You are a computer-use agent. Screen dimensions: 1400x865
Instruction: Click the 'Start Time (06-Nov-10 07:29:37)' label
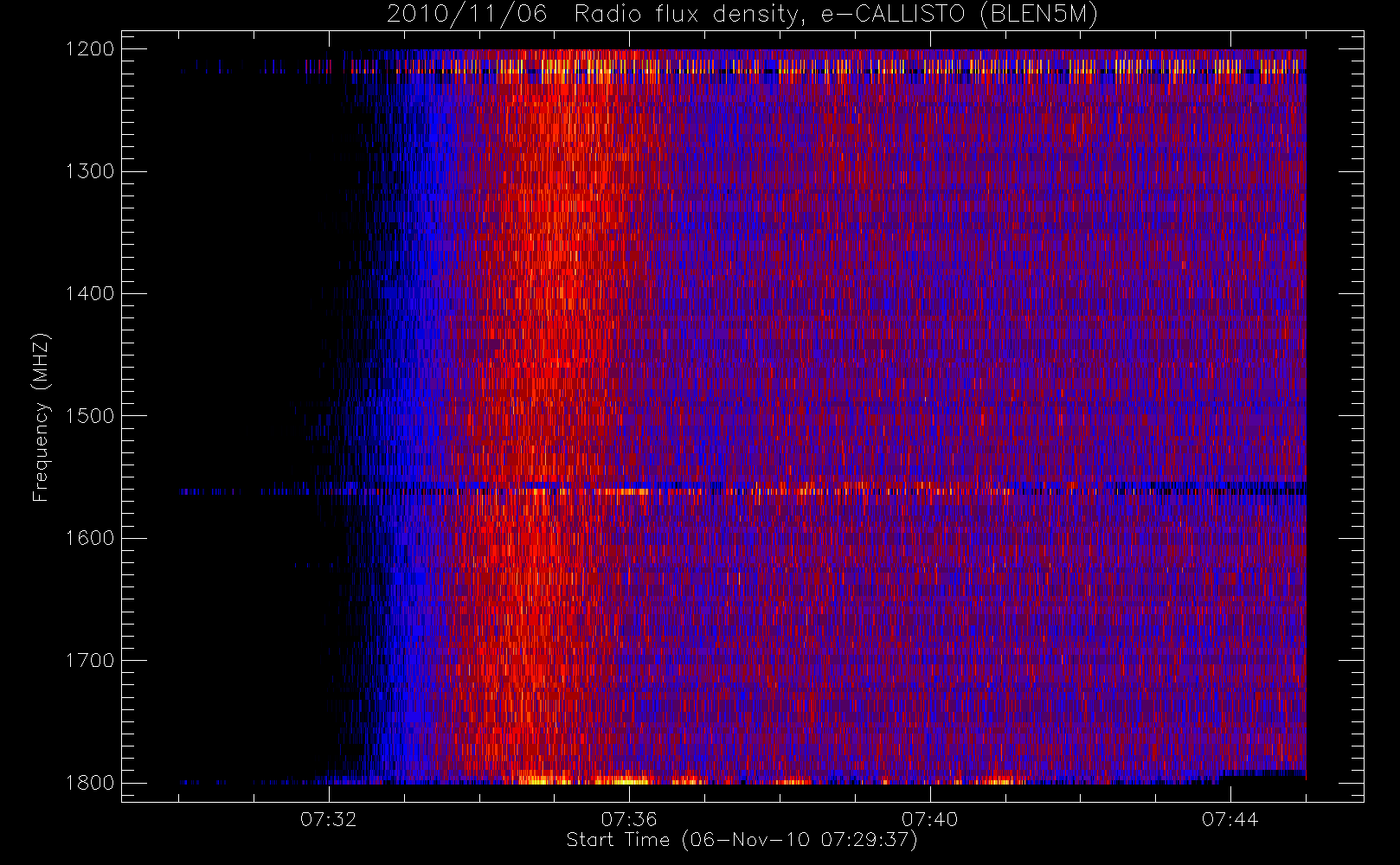tap(742, 840)
